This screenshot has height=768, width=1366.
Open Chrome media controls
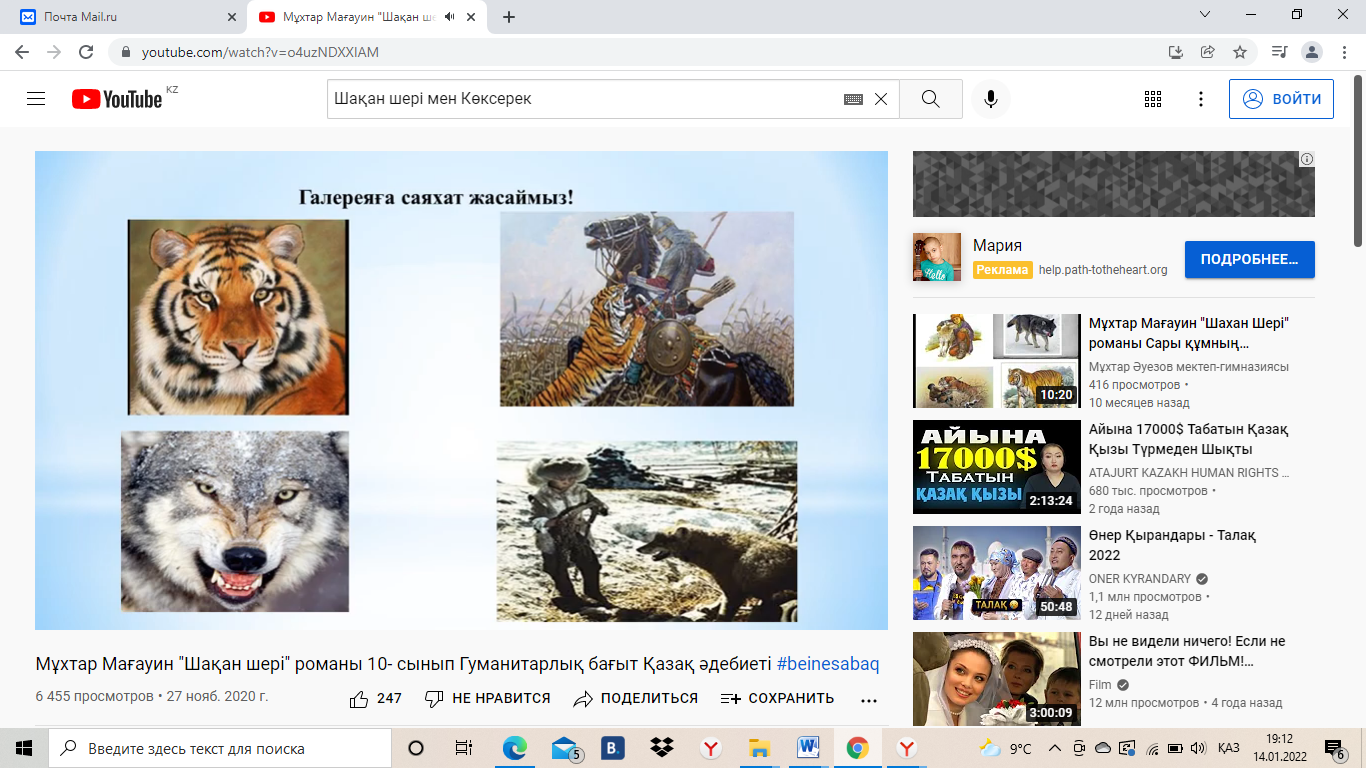pyautogui.click(x=1279, y=52)
